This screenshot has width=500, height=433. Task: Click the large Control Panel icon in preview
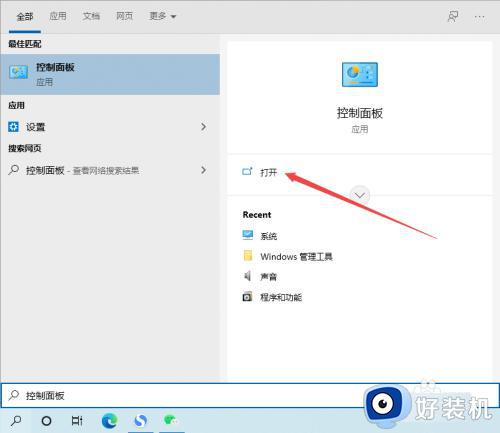point(360,75)
